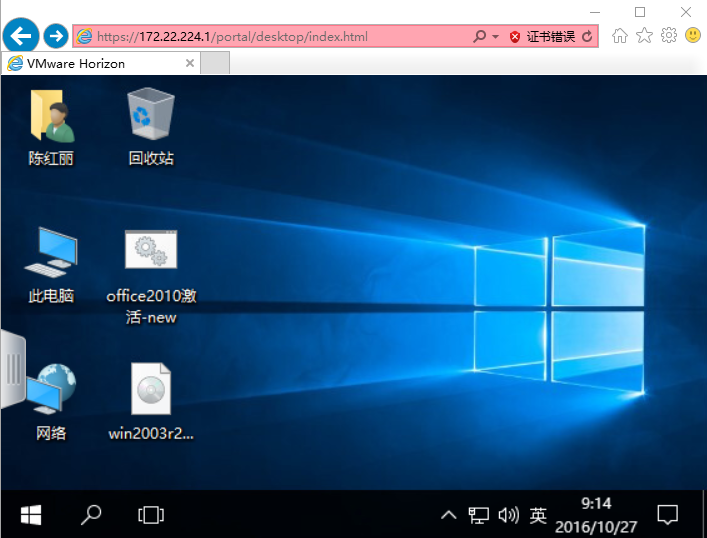Expand the VMware Horizon side panel handle
This screenshot has width=707, height=538.
coord(12,369)
